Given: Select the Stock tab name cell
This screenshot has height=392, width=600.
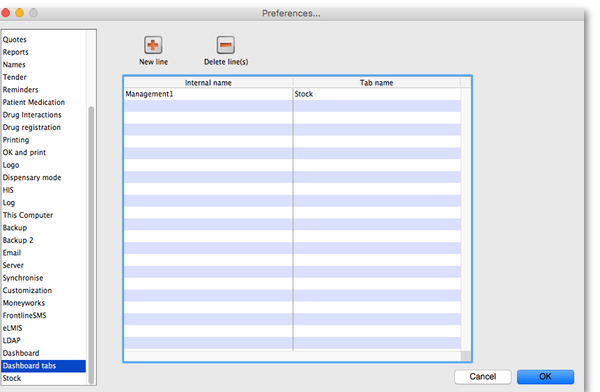Looking at the screenshot, I should click(x=377, y=94).
